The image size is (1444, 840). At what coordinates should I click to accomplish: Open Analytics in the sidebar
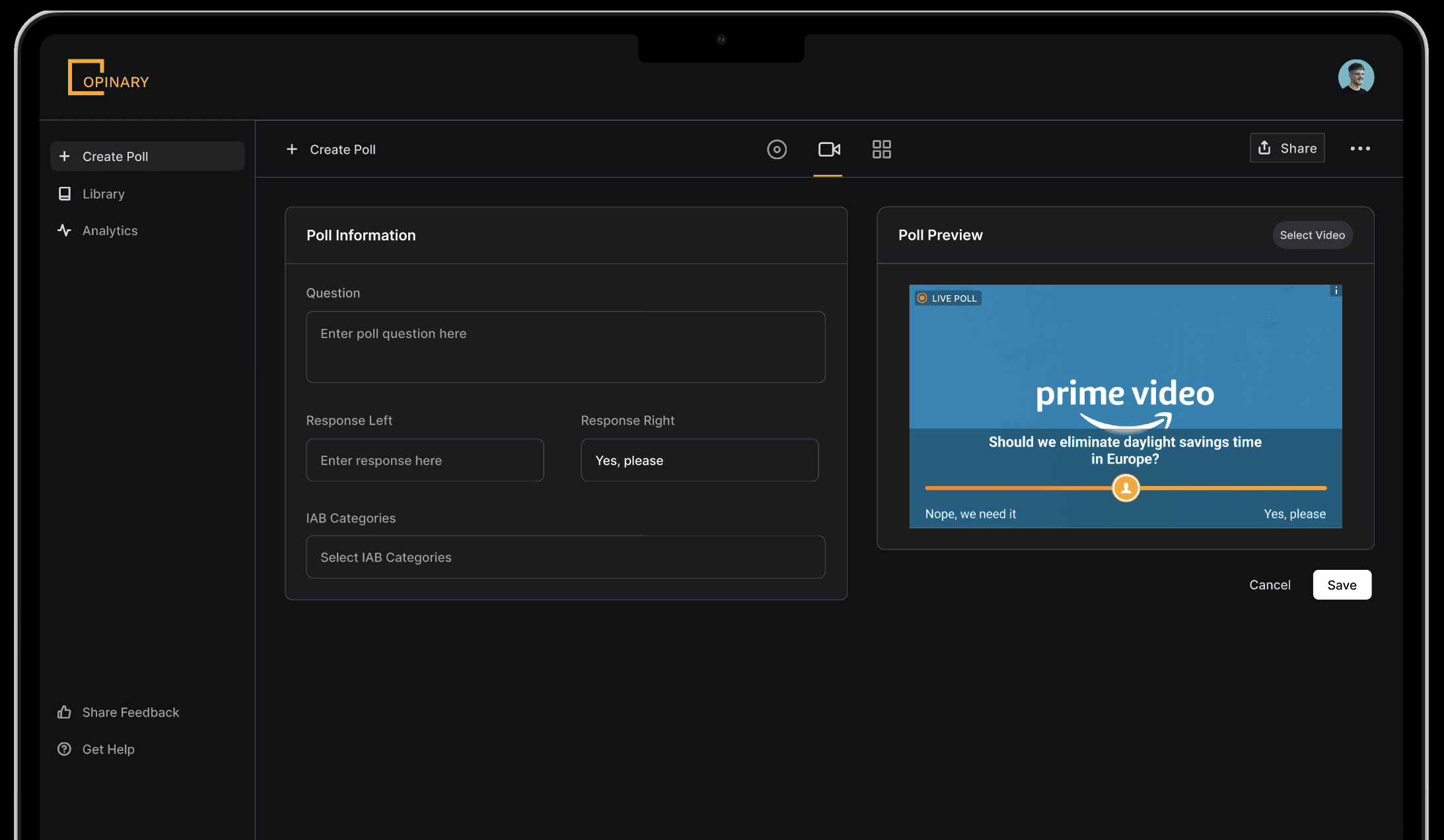tap(110, 230)
